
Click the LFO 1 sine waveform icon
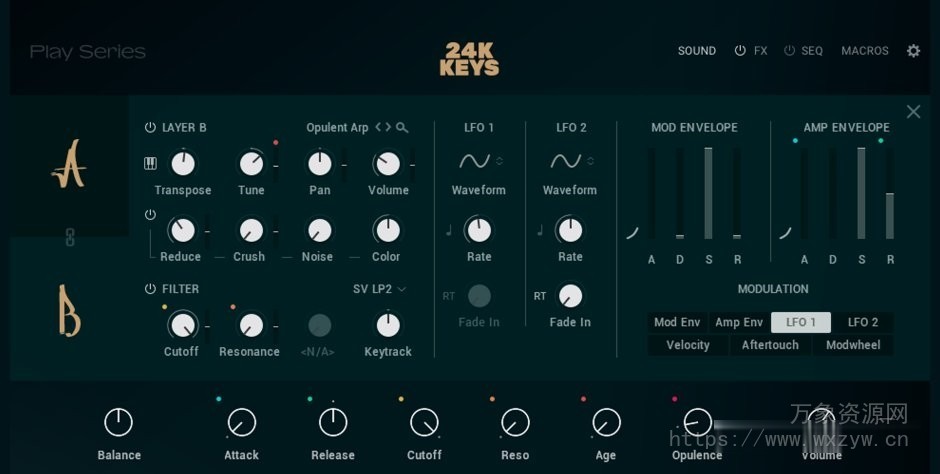tap(473, 161)
